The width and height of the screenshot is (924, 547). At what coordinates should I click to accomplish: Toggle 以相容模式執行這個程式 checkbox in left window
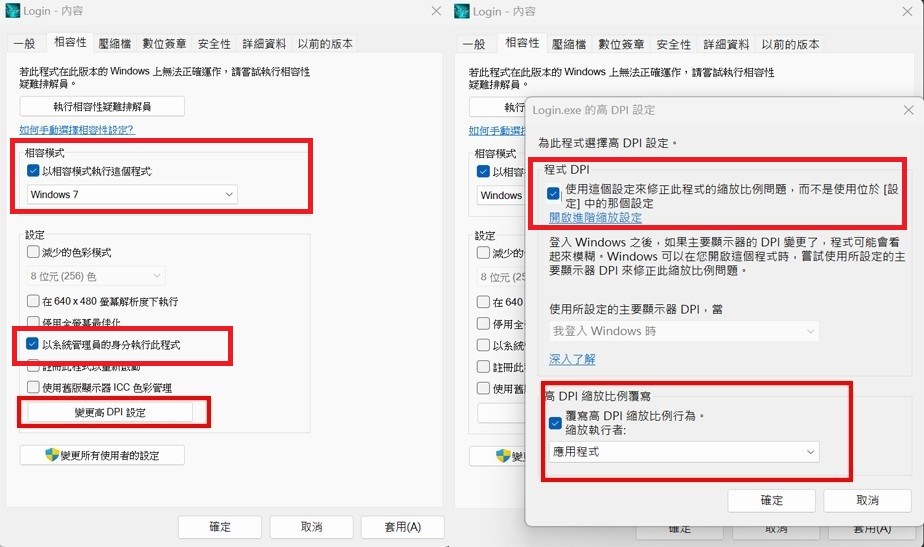pos(35,171)
